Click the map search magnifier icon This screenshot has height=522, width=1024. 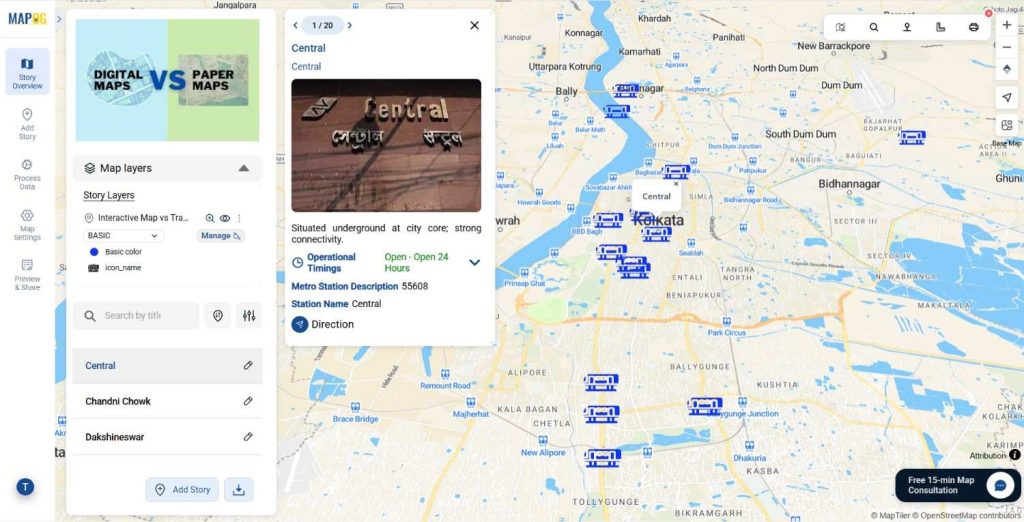(x=873, y=27)
